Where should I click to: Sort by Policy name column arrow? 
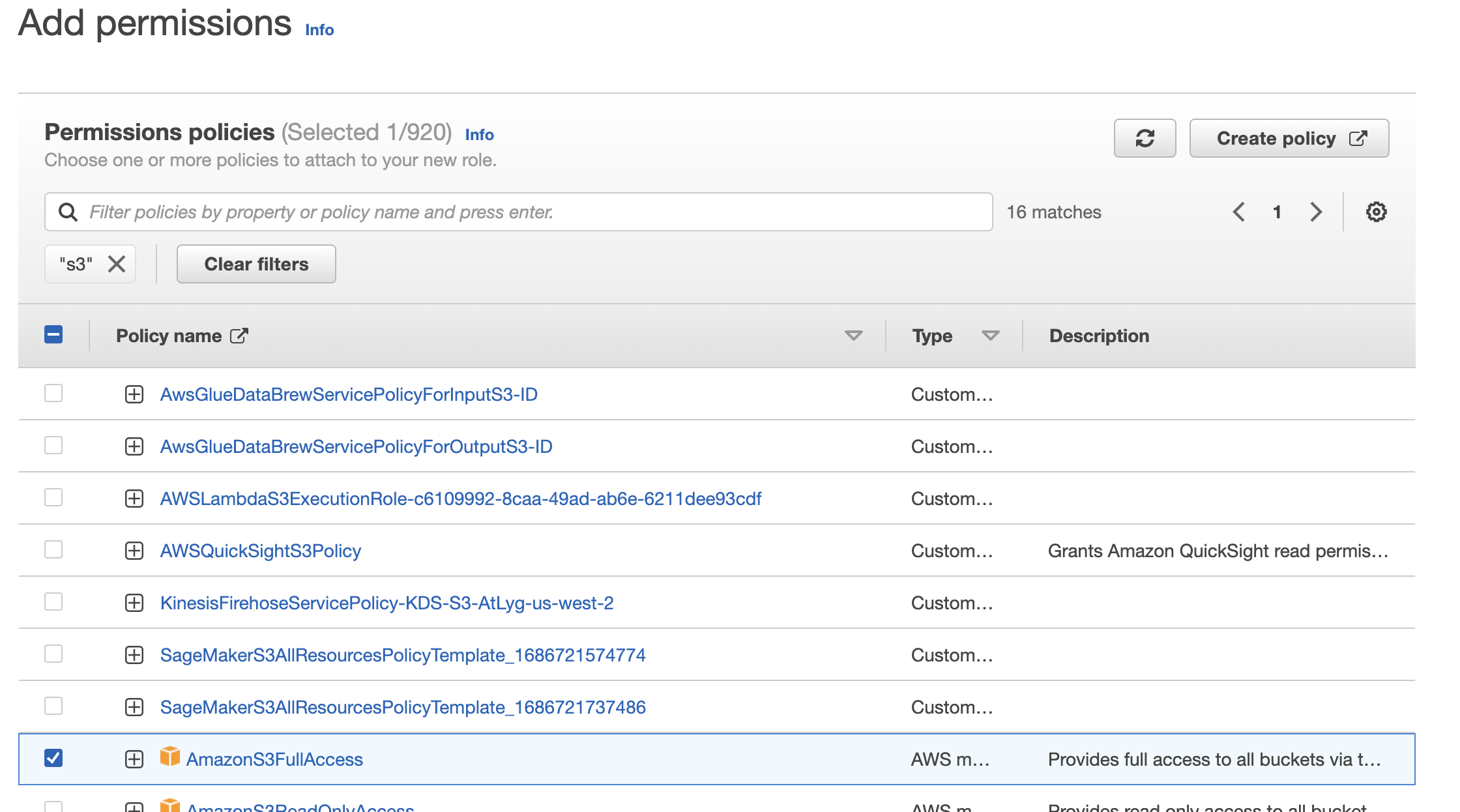coord(853,336)
